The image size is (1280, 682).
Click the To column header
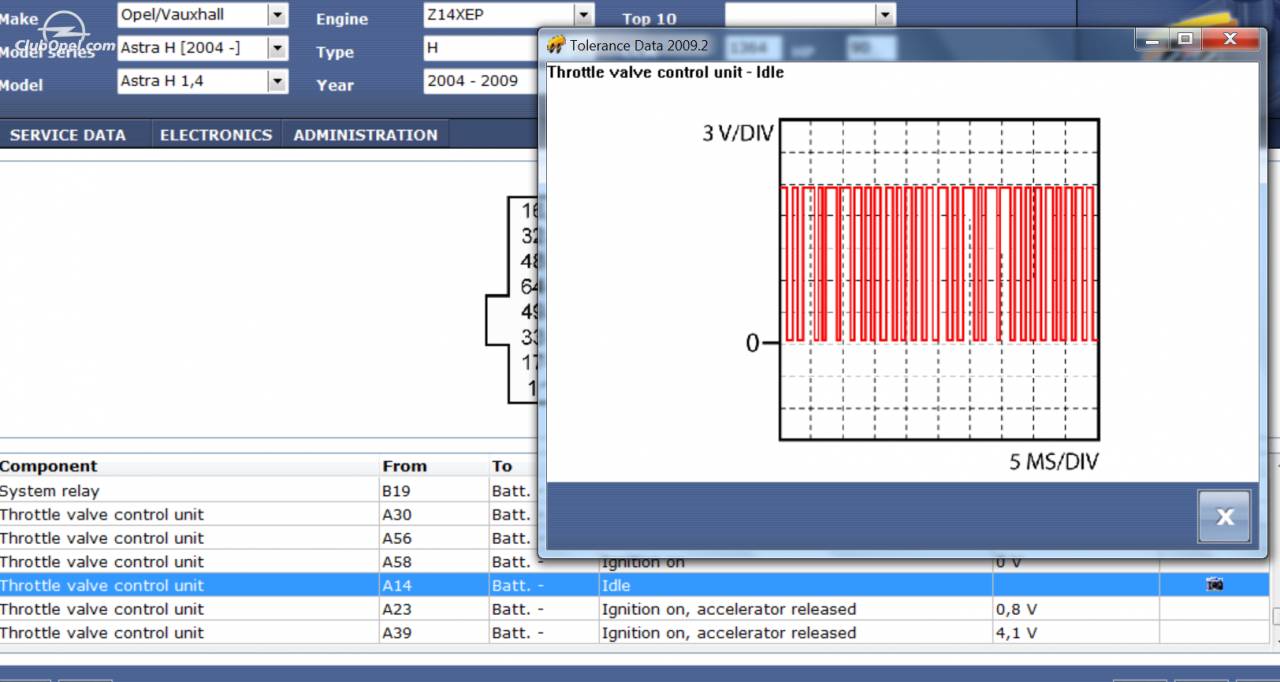[502, 466]
